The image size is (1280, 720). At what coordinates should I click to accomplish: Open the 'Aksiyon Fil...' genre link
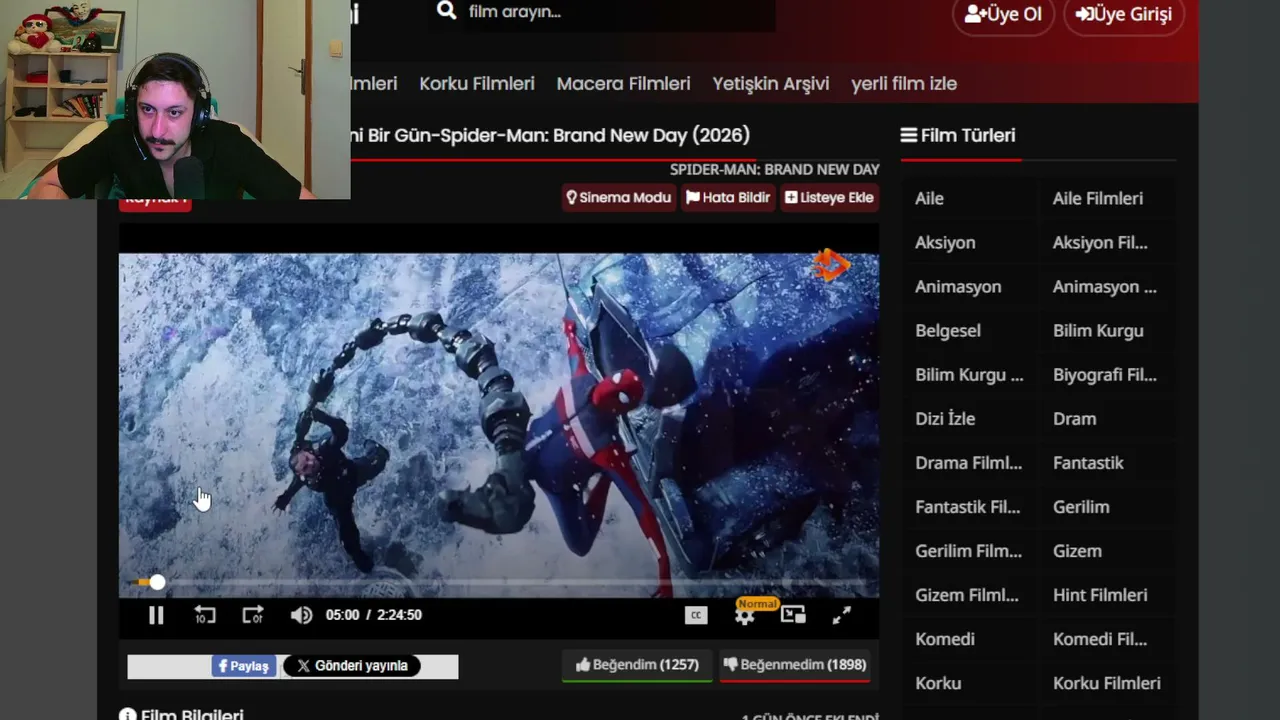coord(1100,242)
